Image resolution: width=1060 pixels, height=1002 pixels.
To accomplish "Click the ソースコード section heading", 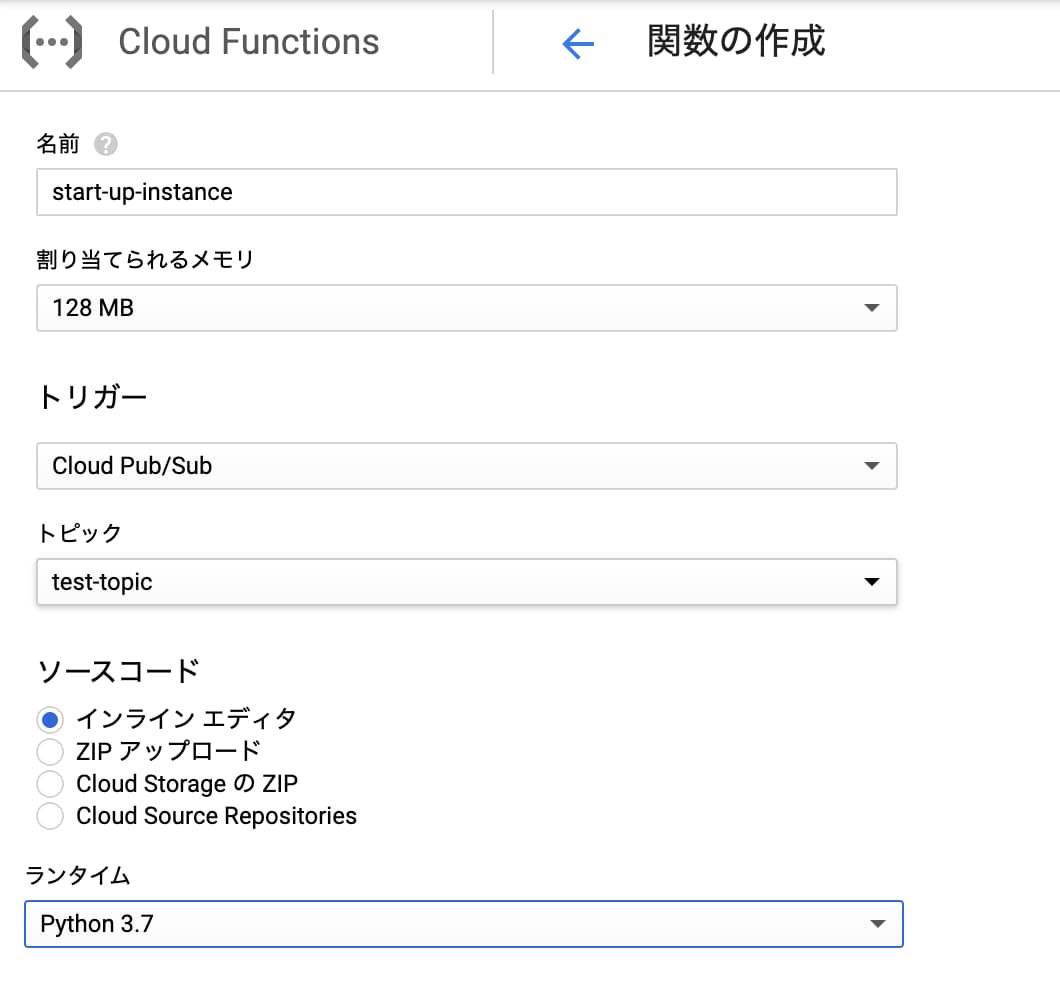I will pos(118,671).
